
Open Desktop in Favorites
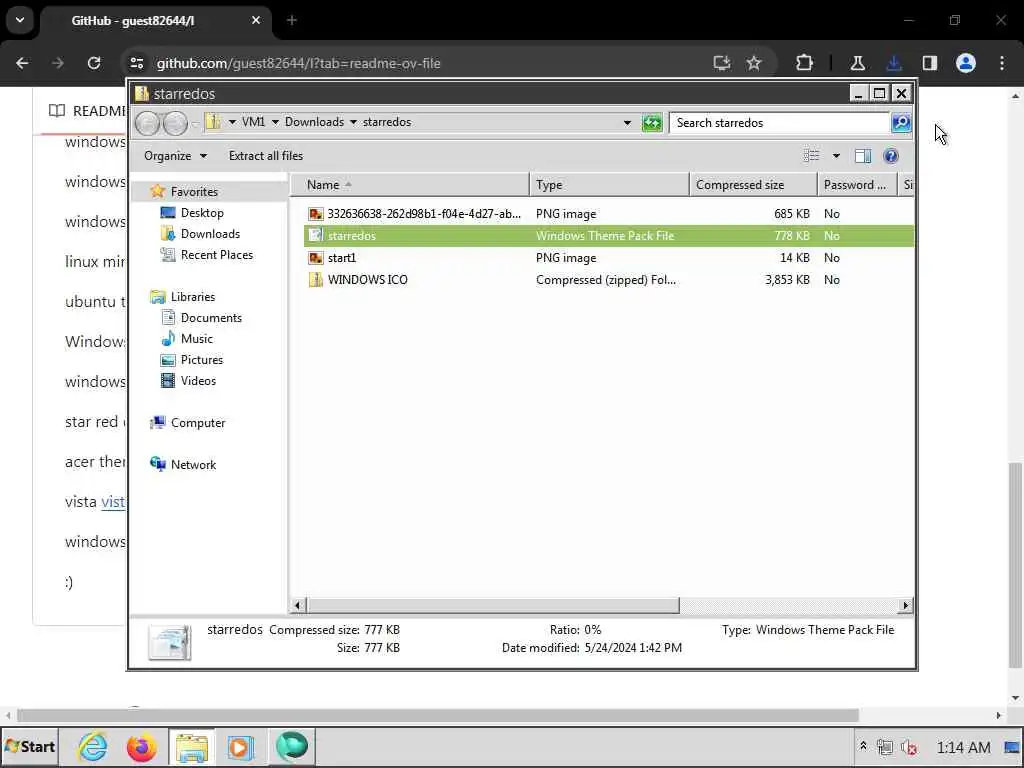tap(202, 213)
